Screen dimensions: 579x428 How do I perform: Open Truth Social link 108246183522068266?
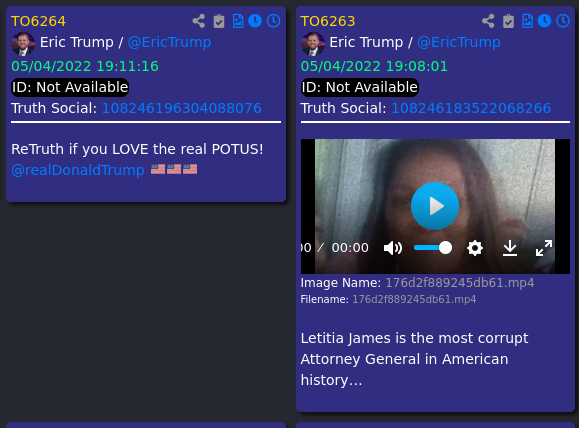point(471,108)
